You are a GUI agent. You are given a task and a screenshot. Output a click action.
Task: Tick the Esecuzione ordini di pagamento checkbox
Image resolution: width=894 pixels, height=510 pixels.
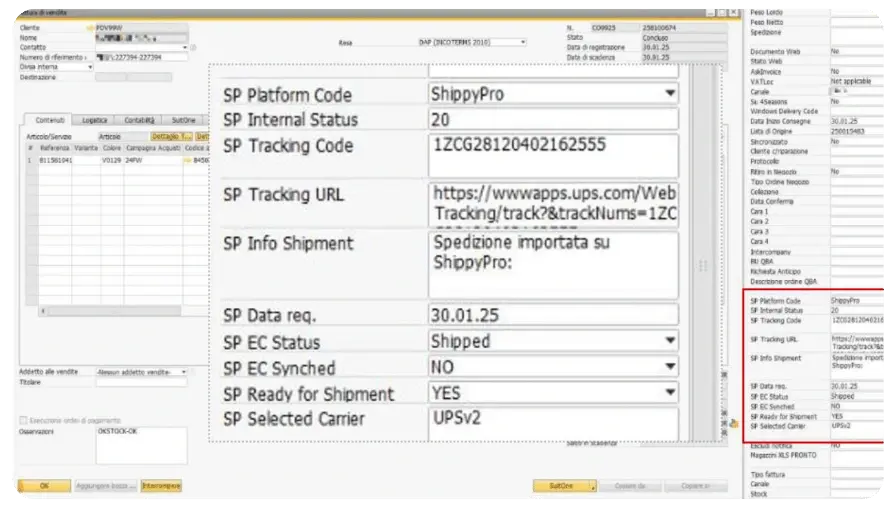(23, 420)
